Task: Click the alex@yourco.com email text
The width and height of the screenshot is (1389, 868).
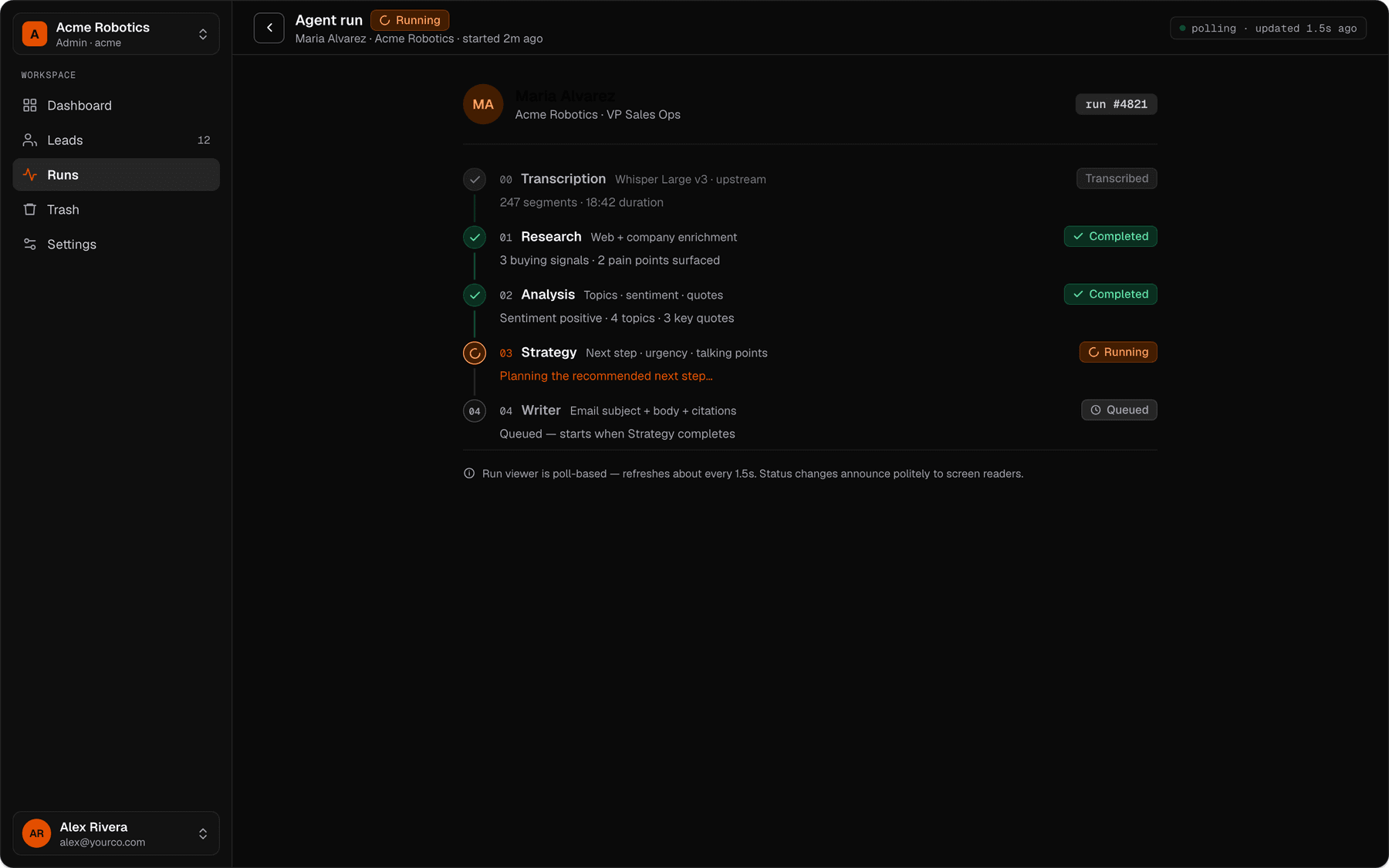Action: (x=102, y=842)
